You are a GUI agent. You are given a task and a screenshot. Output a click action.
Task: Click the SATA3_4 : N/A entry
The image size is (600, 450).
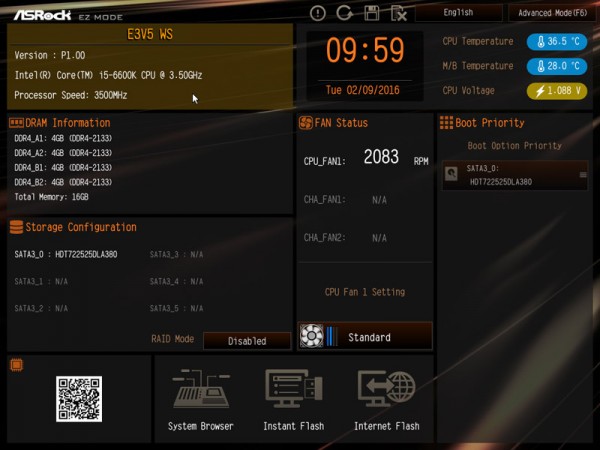[x=176, y=282]
